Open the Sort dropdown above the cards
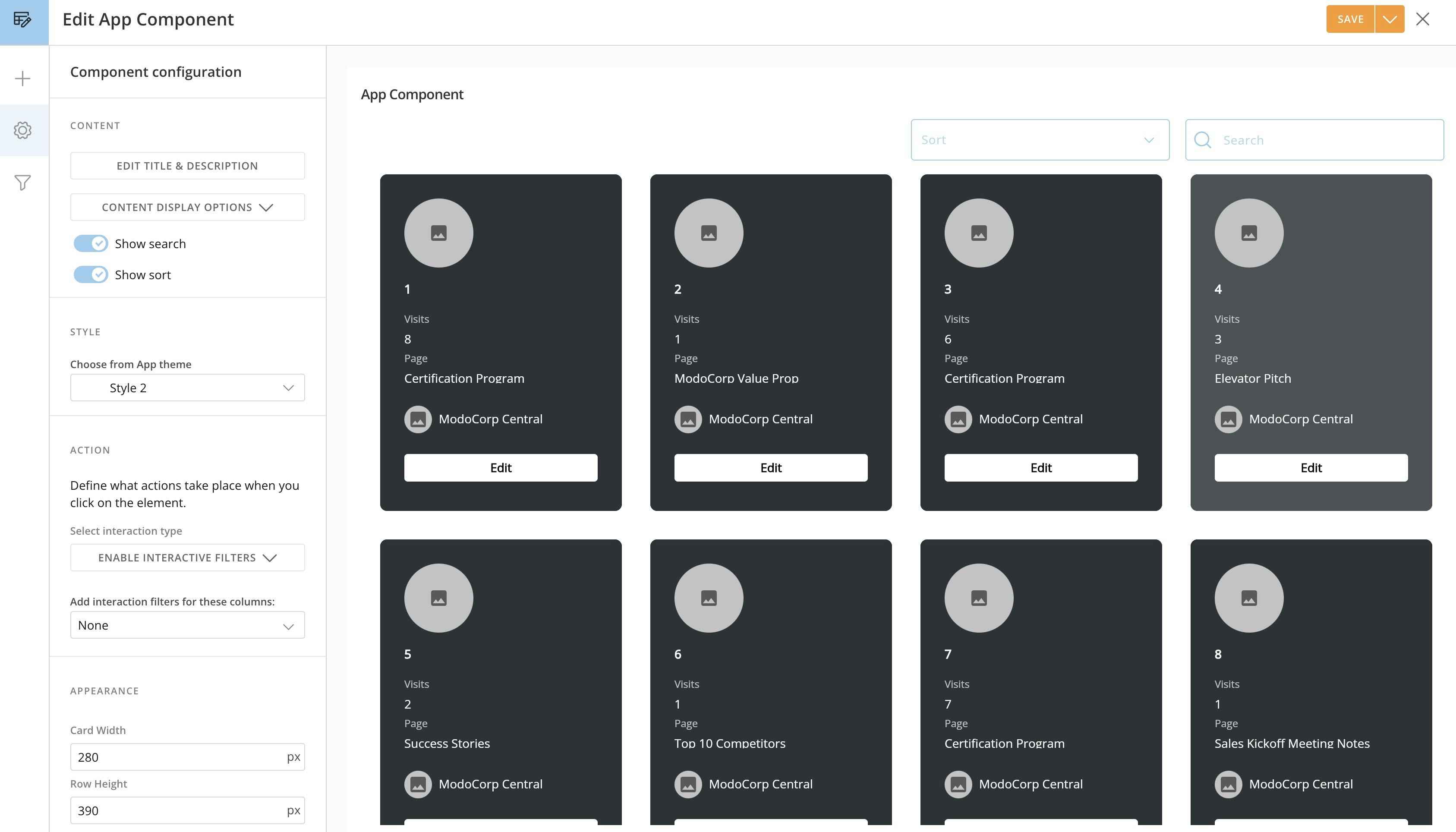Screen dimensions: 1456x832 click(x=1040, y=140)
